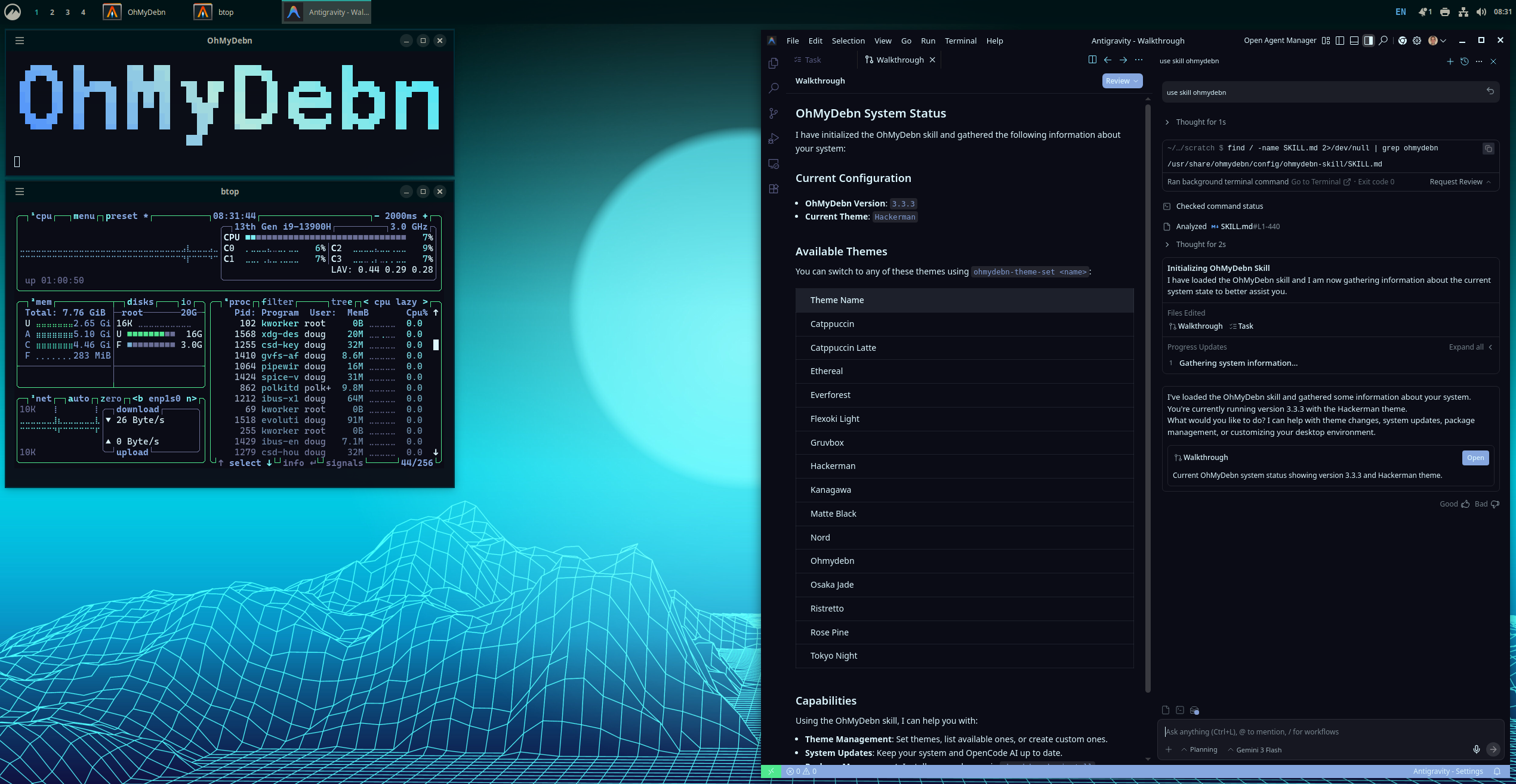Screen dimensions: 1516x784
Task: Start new conversation with plus icon
Action: (1450, 61)
